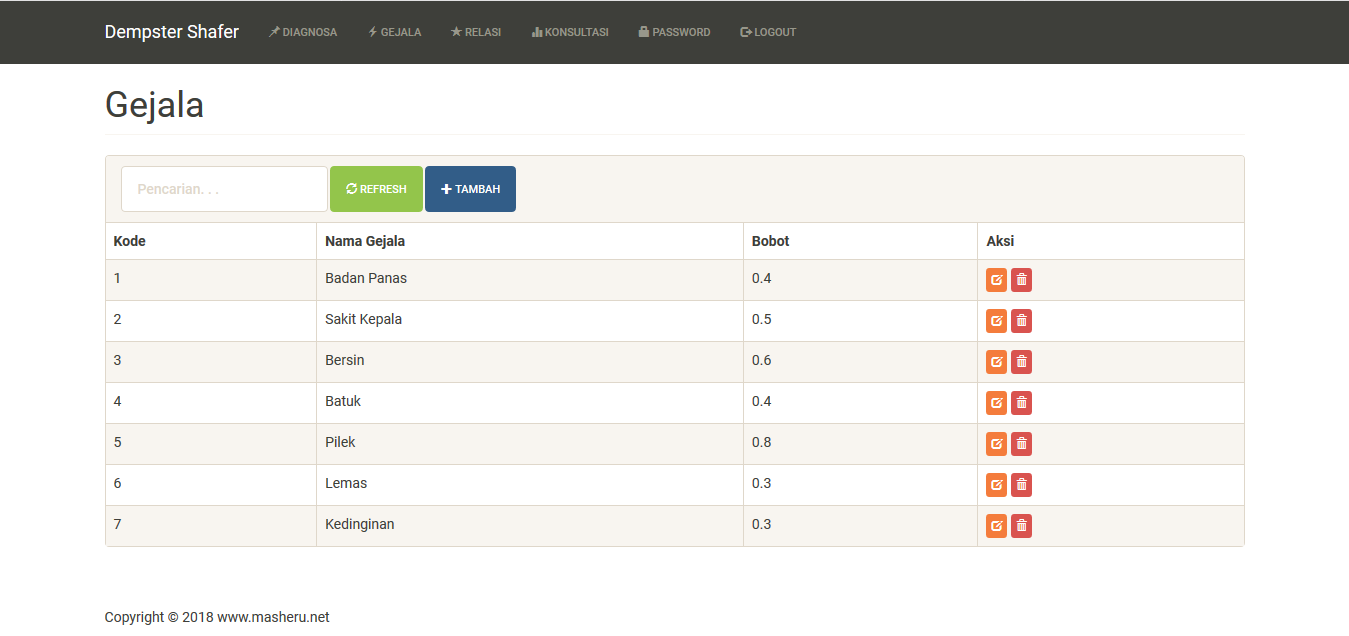The image size is (1349, 636).
Task: Focus the Pencarian search field
Action: (224, 189)
